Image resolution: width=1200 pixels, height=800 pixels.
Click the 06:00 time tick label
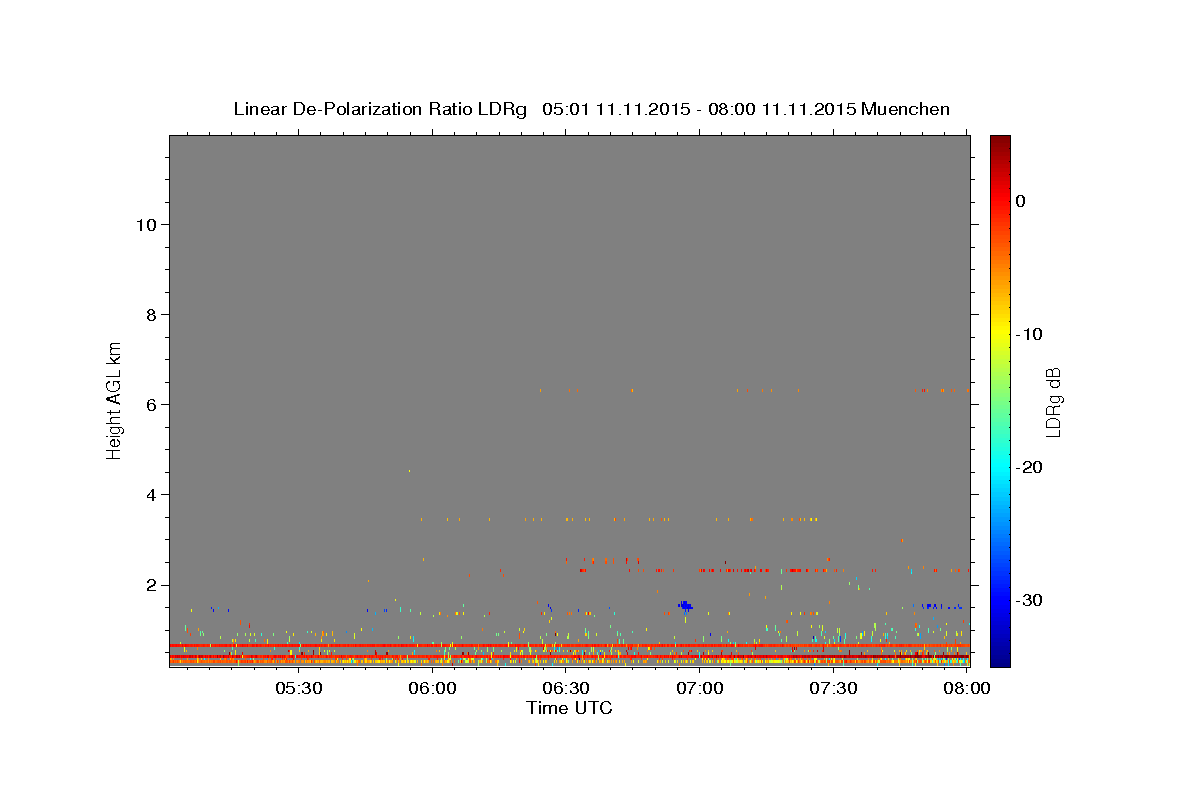click(432, 688)
